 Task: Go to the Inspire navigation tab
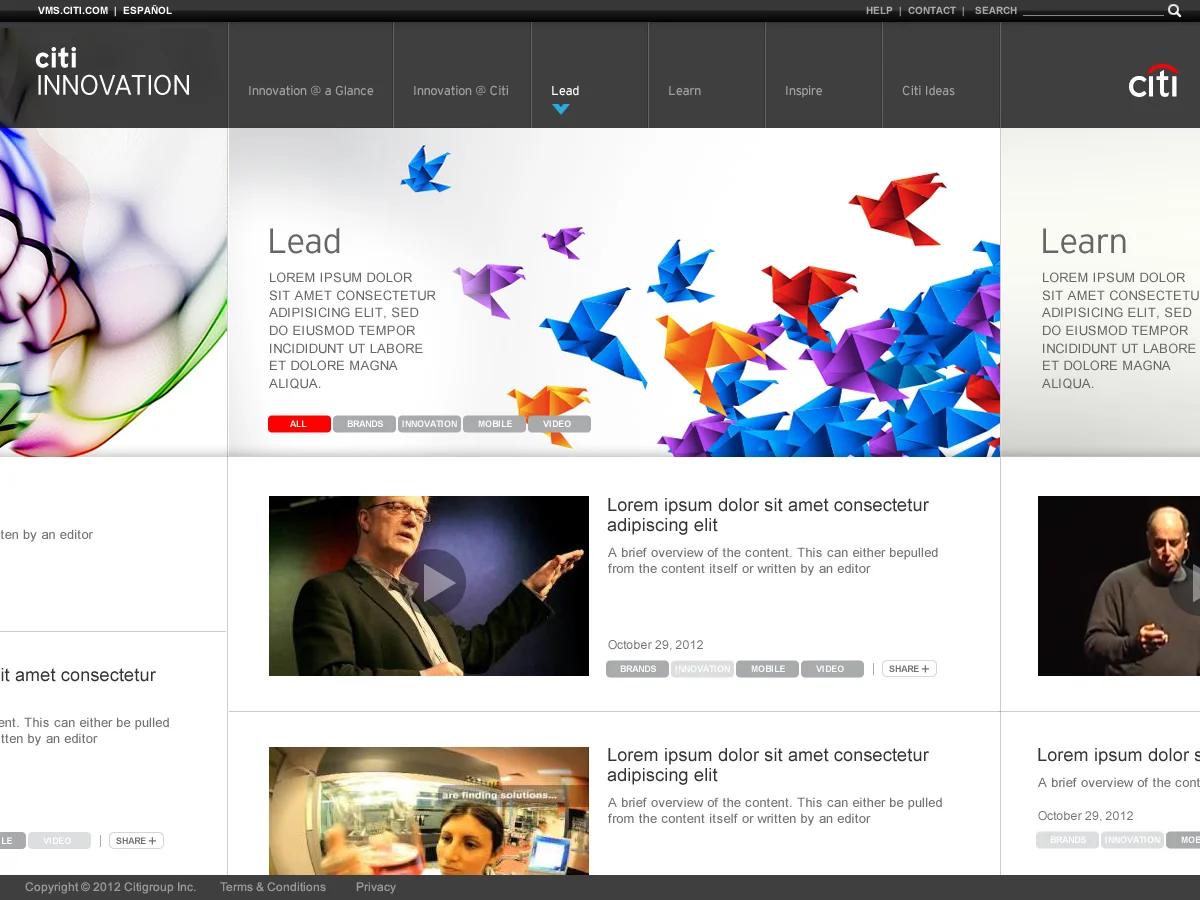[804, 91]
